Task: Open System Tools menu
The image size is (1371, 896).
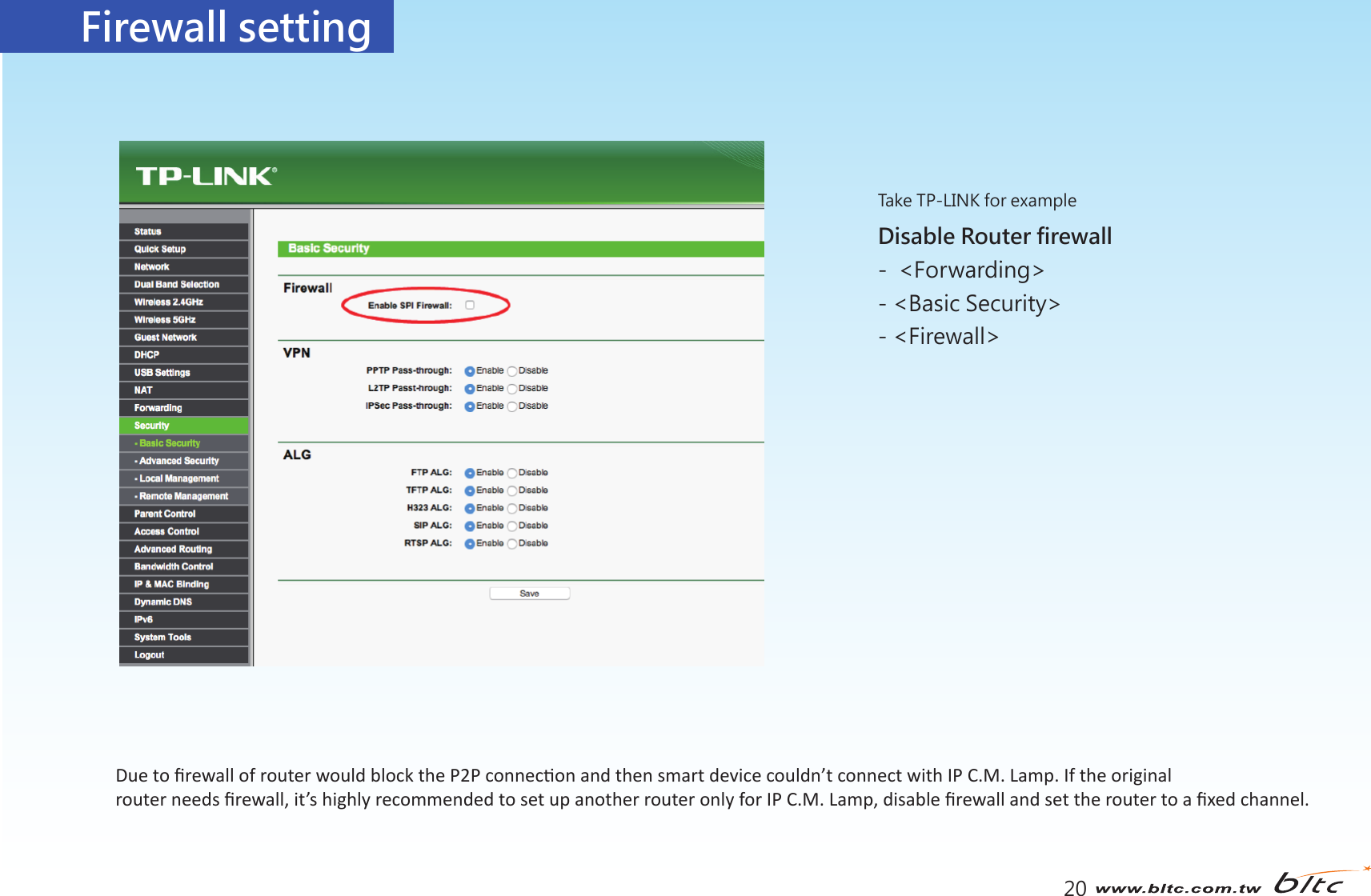Action: click(184, 637)
